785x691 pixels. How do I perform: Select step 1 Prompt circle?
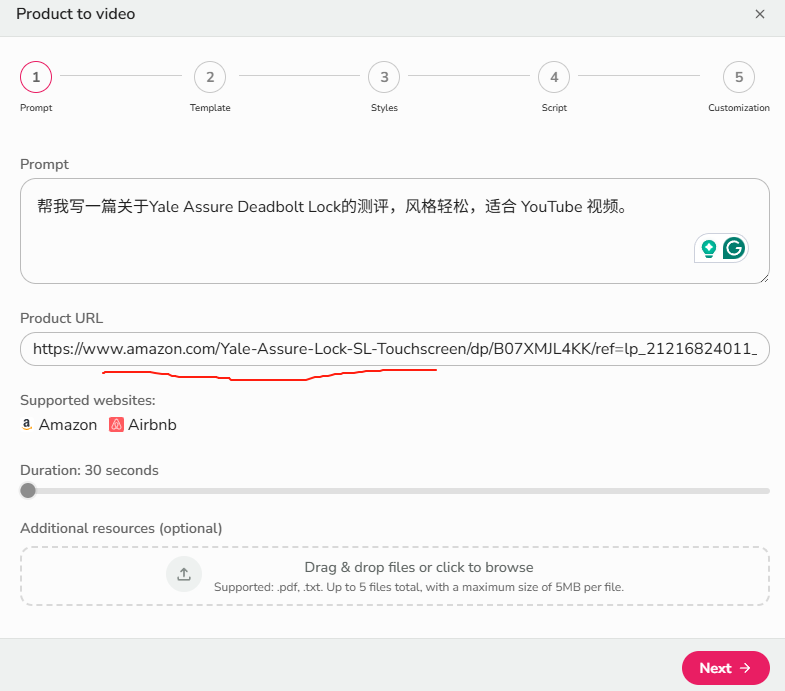pyautogui.click(x=36, y=77)
